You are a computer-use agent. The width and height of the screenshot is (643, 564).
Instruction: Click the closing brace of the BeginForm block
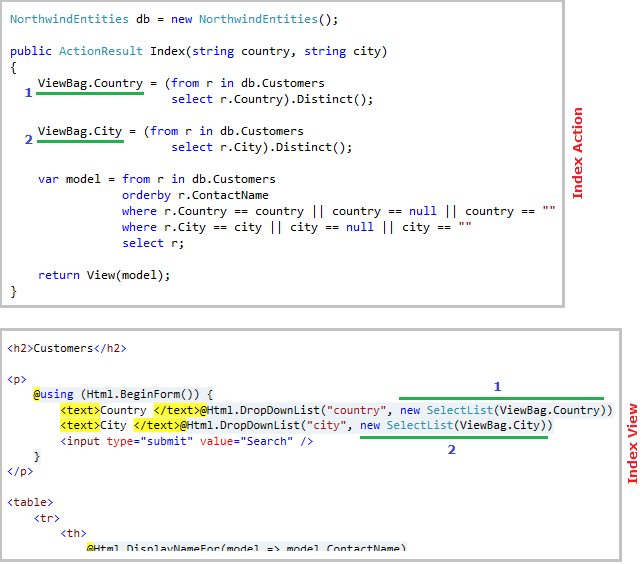pyautogui.click(x=37, y=457)
